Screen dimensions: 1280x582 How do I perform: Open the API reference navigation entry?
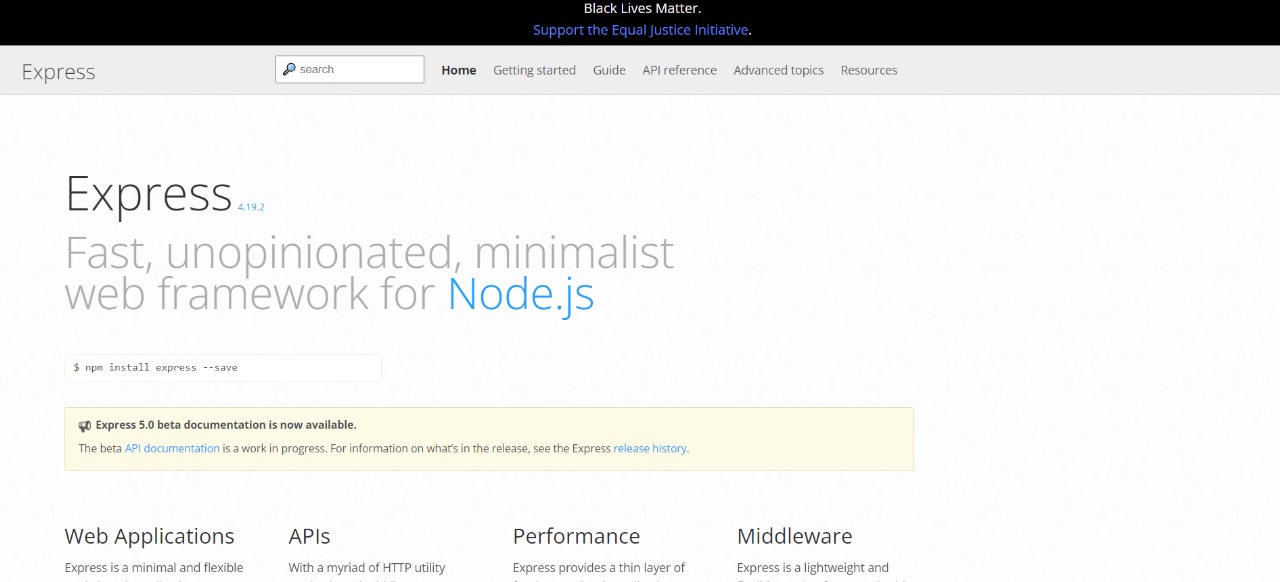click(679, 70)
